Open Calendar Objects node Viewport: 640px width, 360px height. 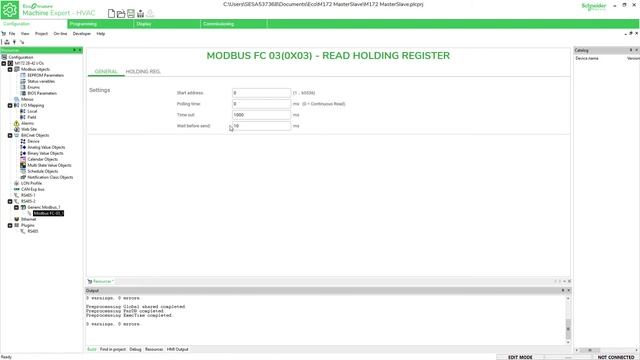coord(42,159)
